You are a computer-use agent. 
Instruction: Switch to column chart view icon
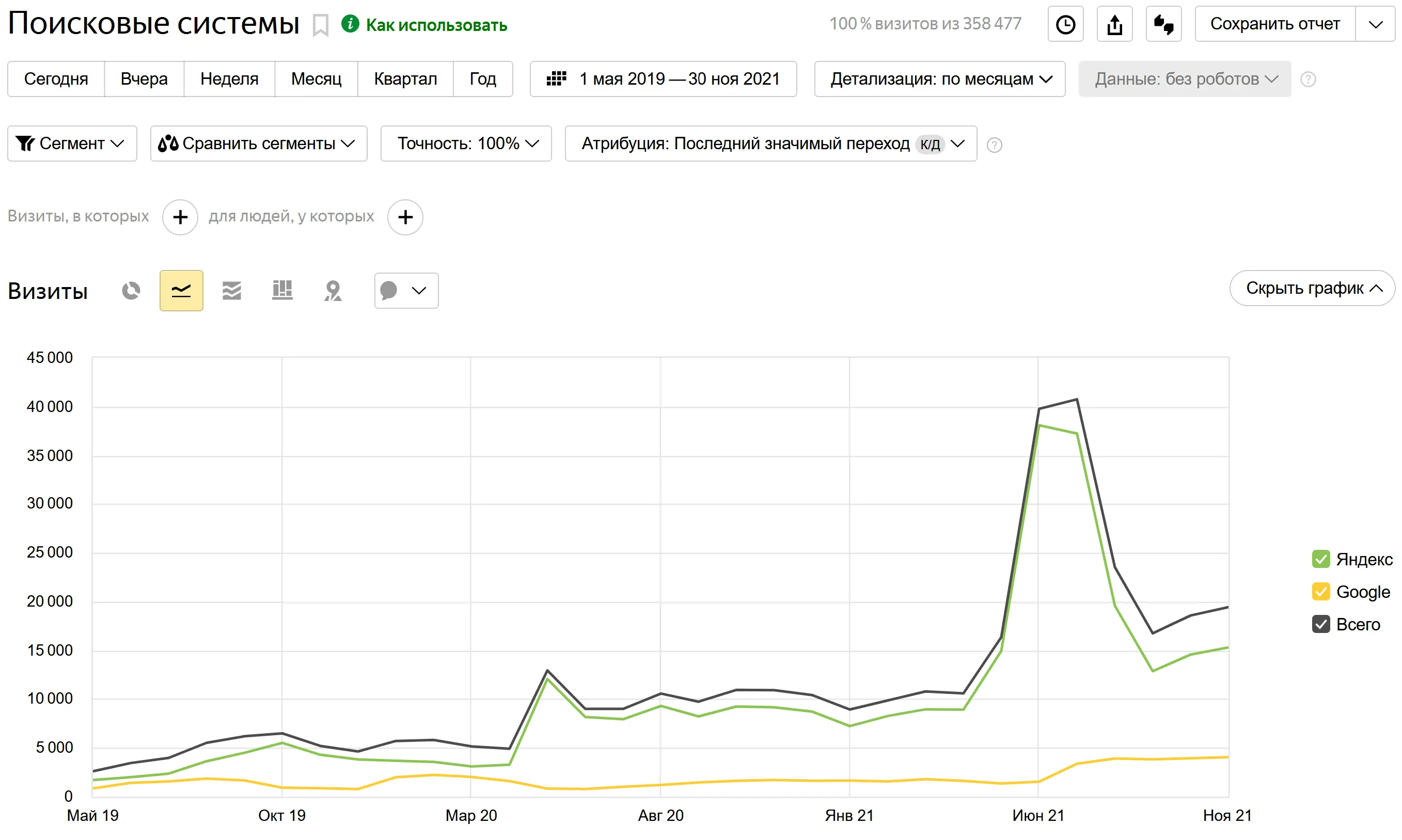[x=282, y=290]
